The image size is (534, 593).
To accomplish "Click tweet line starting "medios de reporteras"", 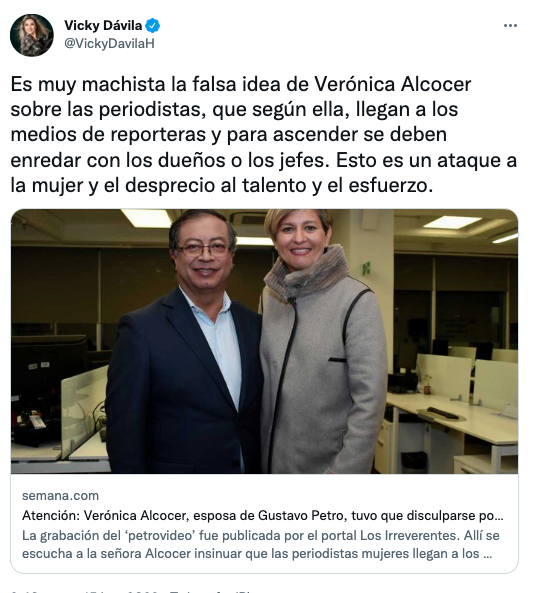I will click(x=229, y=135).
